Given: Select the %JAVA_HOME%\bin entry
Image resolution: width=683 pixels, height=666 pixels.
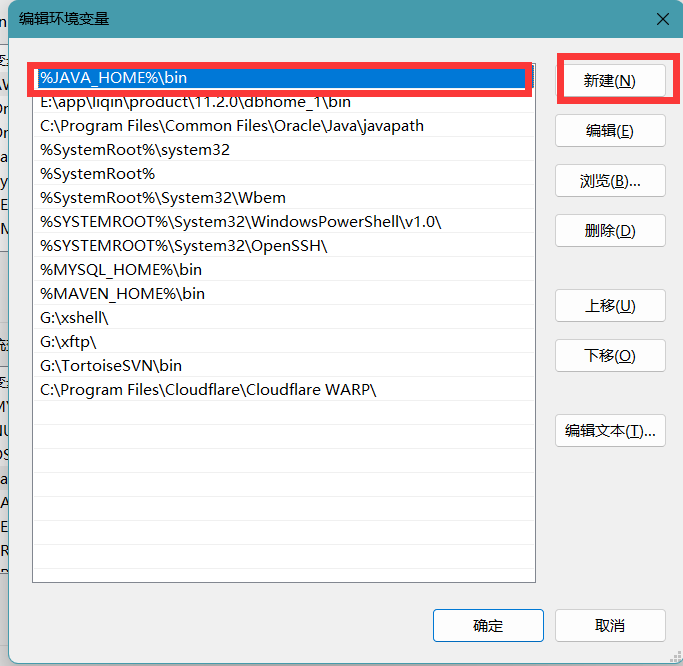Looking at the screenshot, I should pyautogui.click(x=284, y=78).
